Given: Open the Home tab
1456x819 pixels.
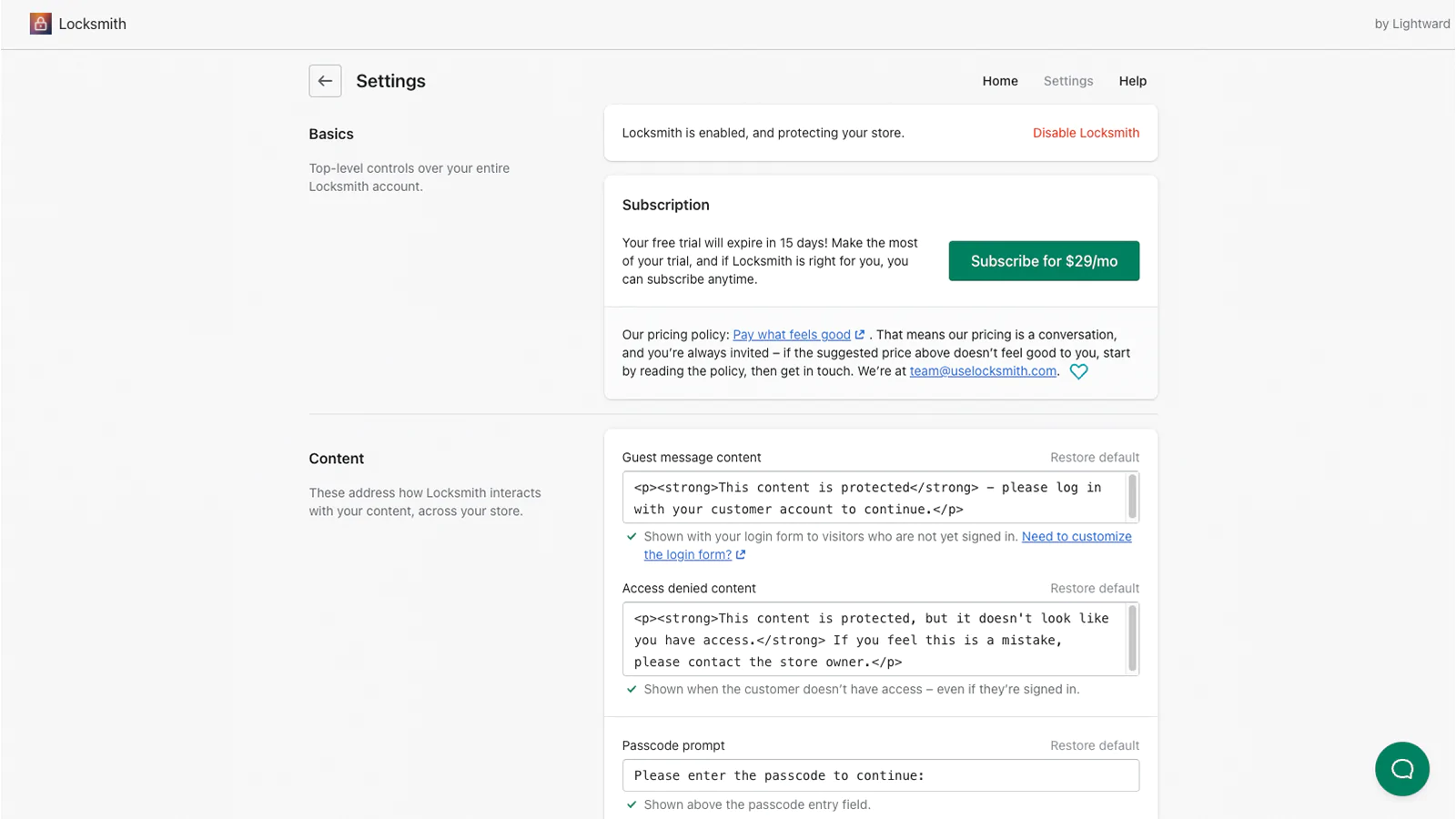Looking at the screenshot, I should click(x=1000, y=81).
